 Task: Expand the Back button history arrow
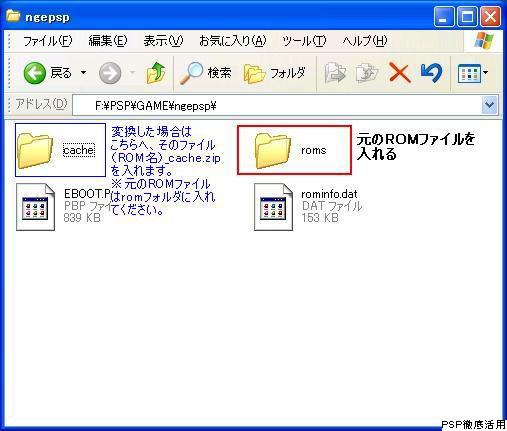pyautogui.click(x=83, y=72)
